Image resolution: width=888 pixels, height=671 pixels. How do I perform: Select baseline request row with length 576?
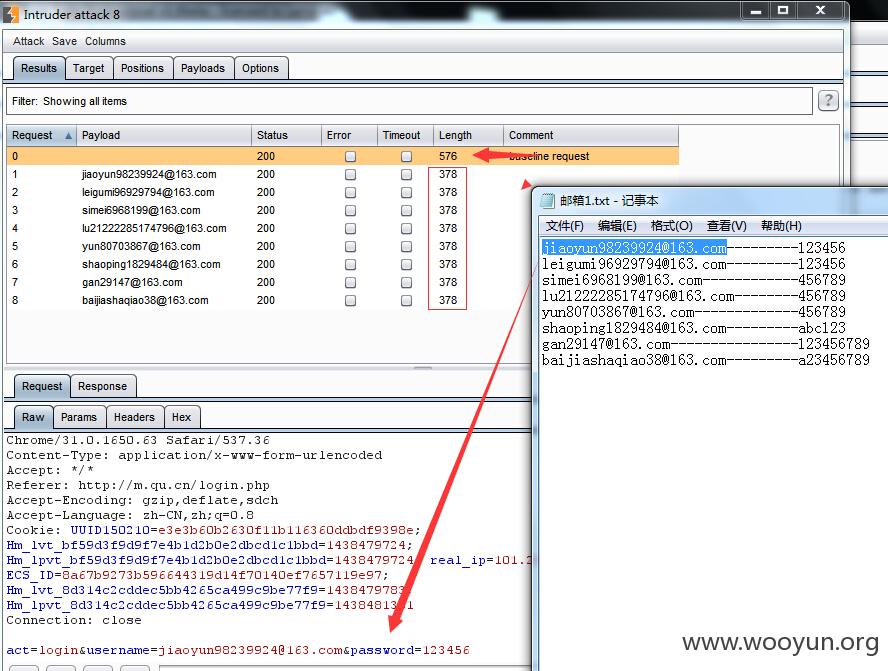[343, 156]
